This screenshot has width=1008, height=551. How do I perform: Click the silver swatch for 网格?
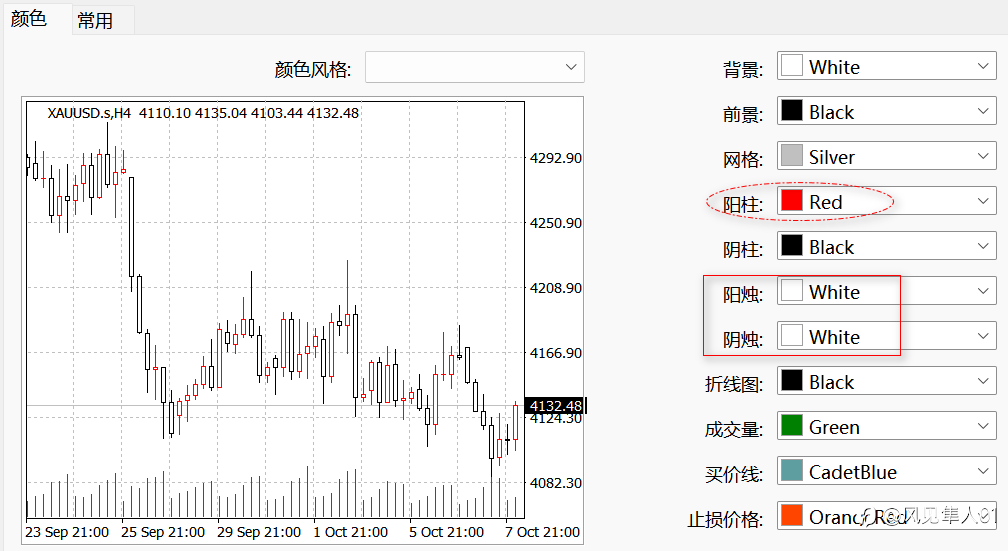tap(791, 156)
